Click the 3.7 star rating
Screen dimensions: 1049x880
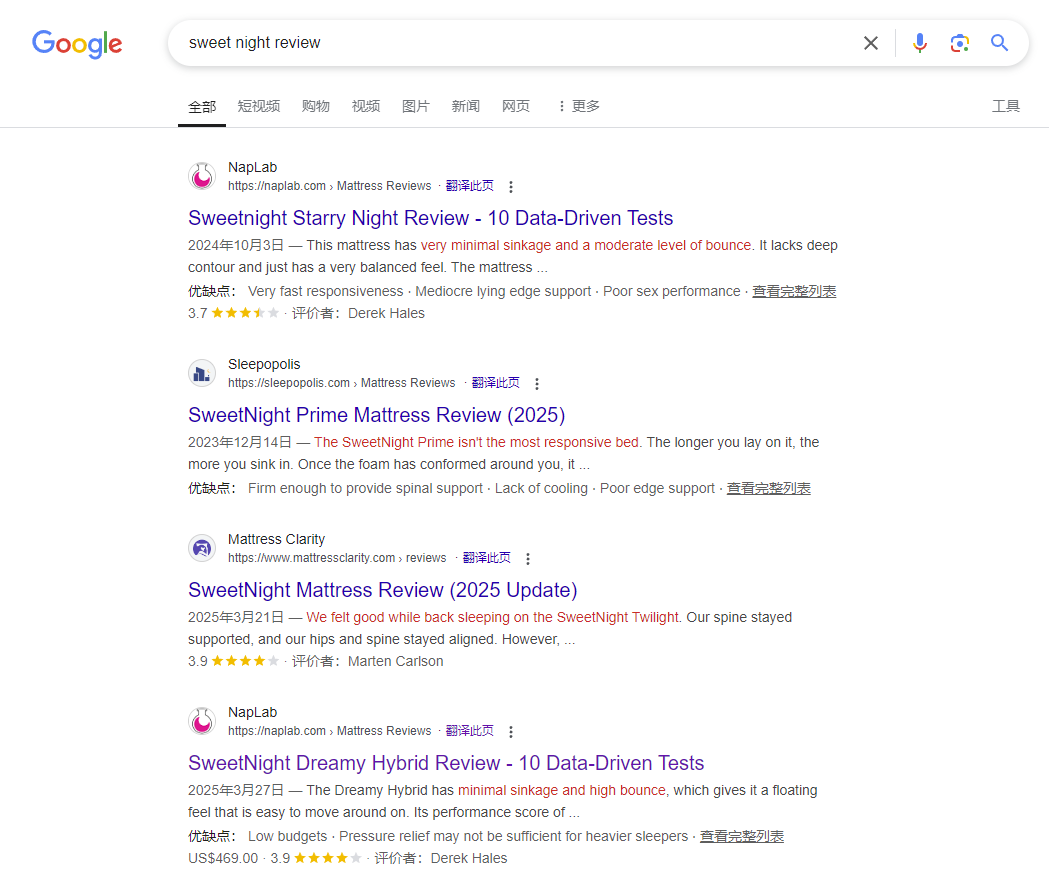[x=233, y=313]
